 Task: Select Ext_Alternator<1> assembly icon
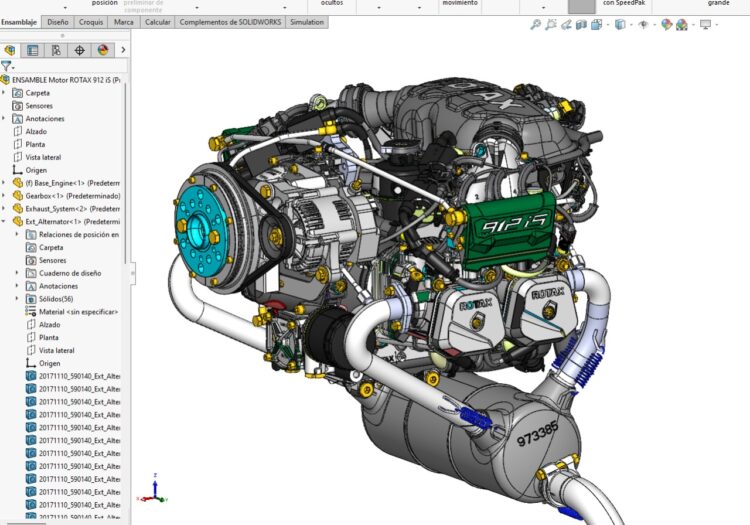[18, 221]
